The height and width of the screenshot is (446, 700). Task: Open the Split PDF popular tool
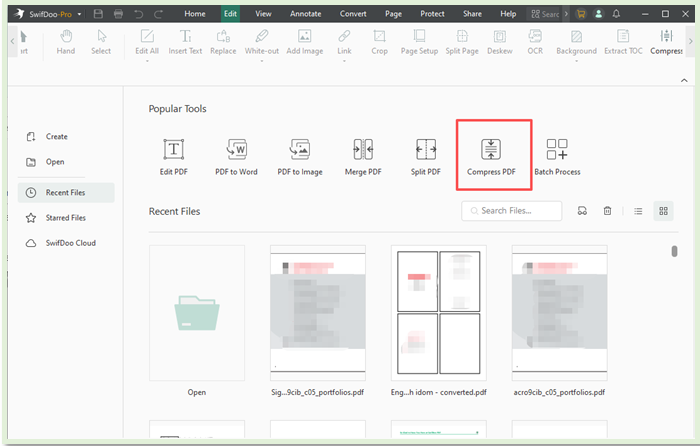pos(426,157)
